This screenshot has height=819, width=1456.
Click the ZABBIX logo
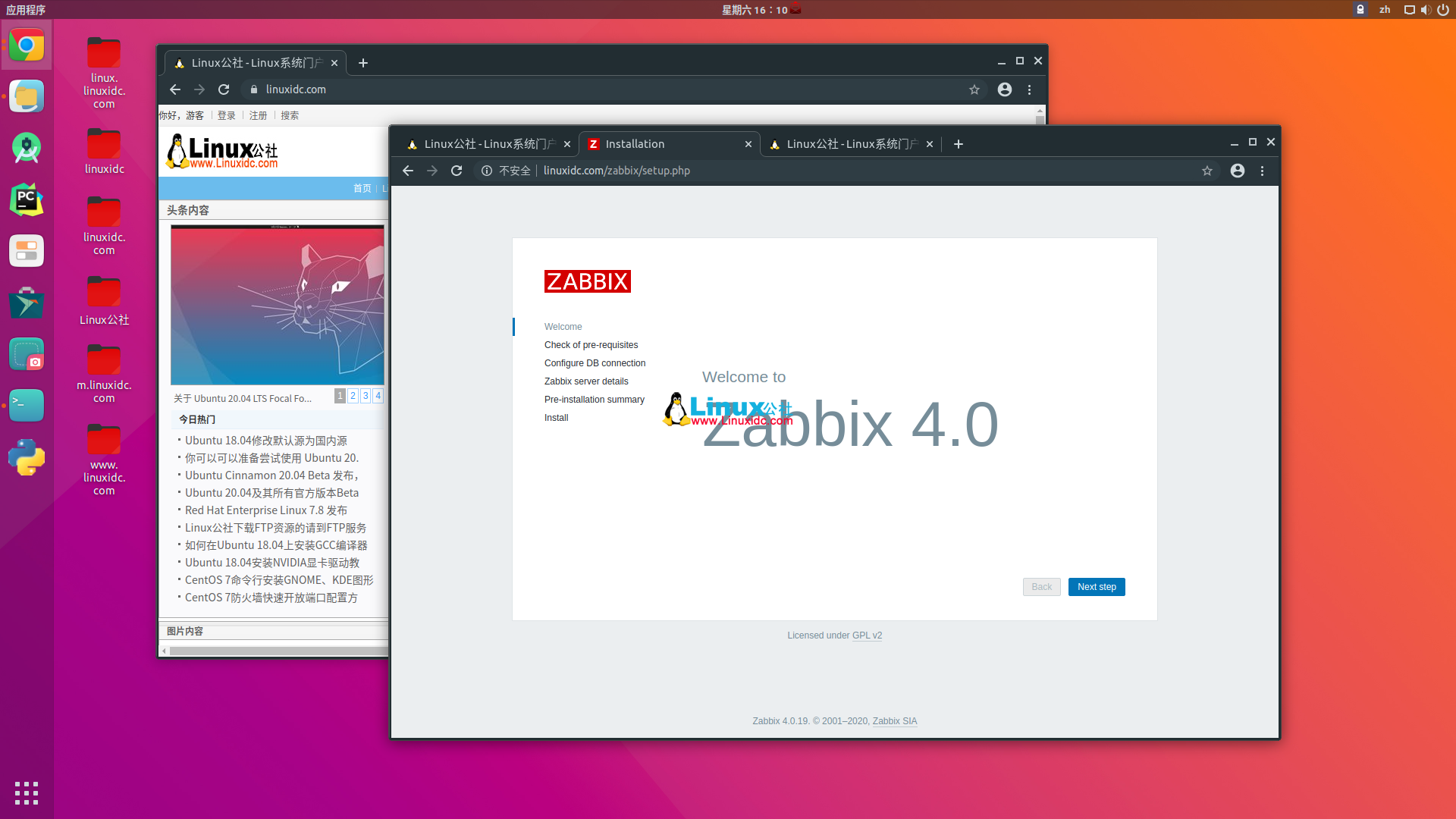(588, 281)
